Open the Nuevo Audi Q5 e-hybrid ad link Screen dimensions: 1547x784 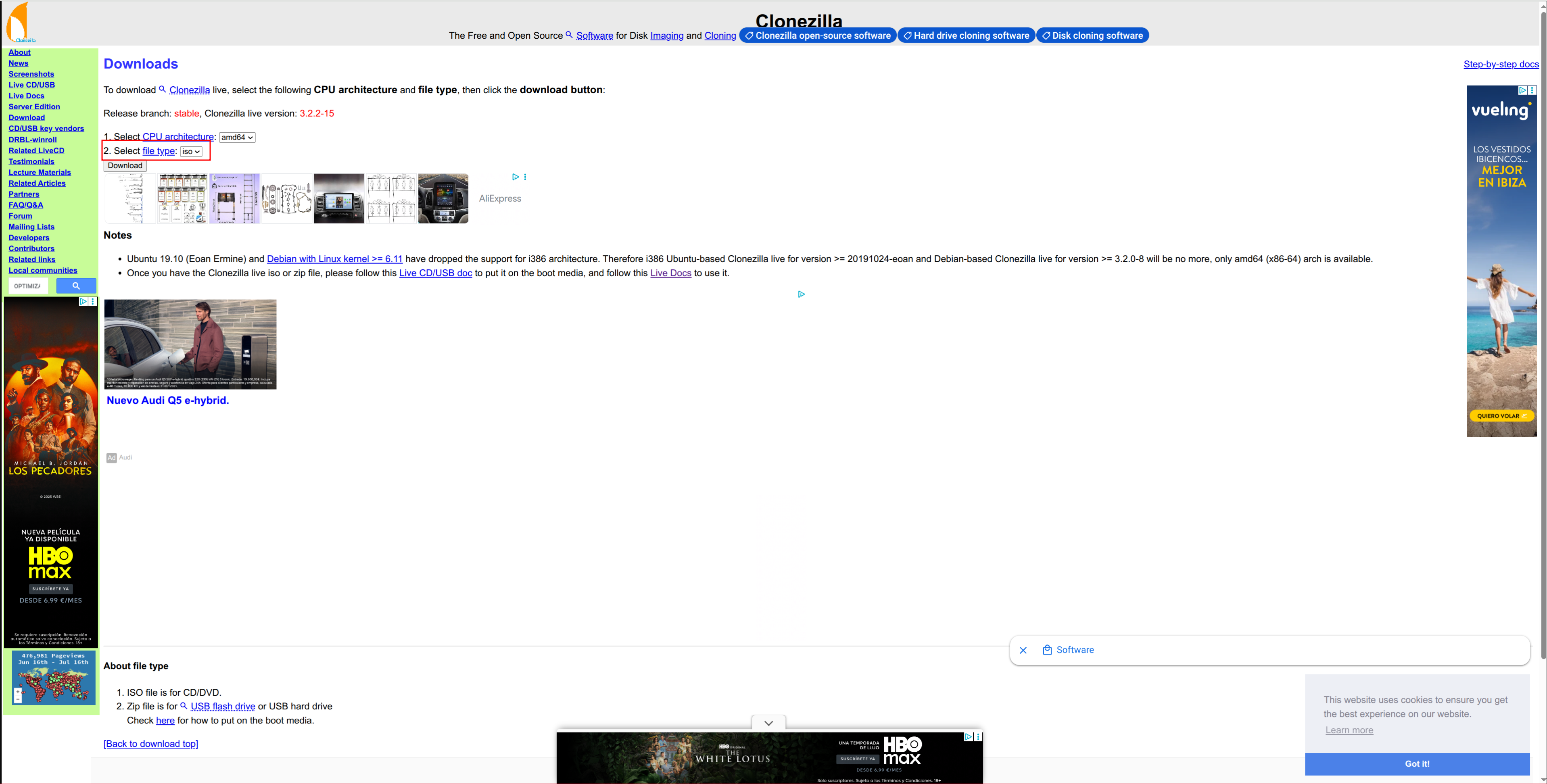167,400
